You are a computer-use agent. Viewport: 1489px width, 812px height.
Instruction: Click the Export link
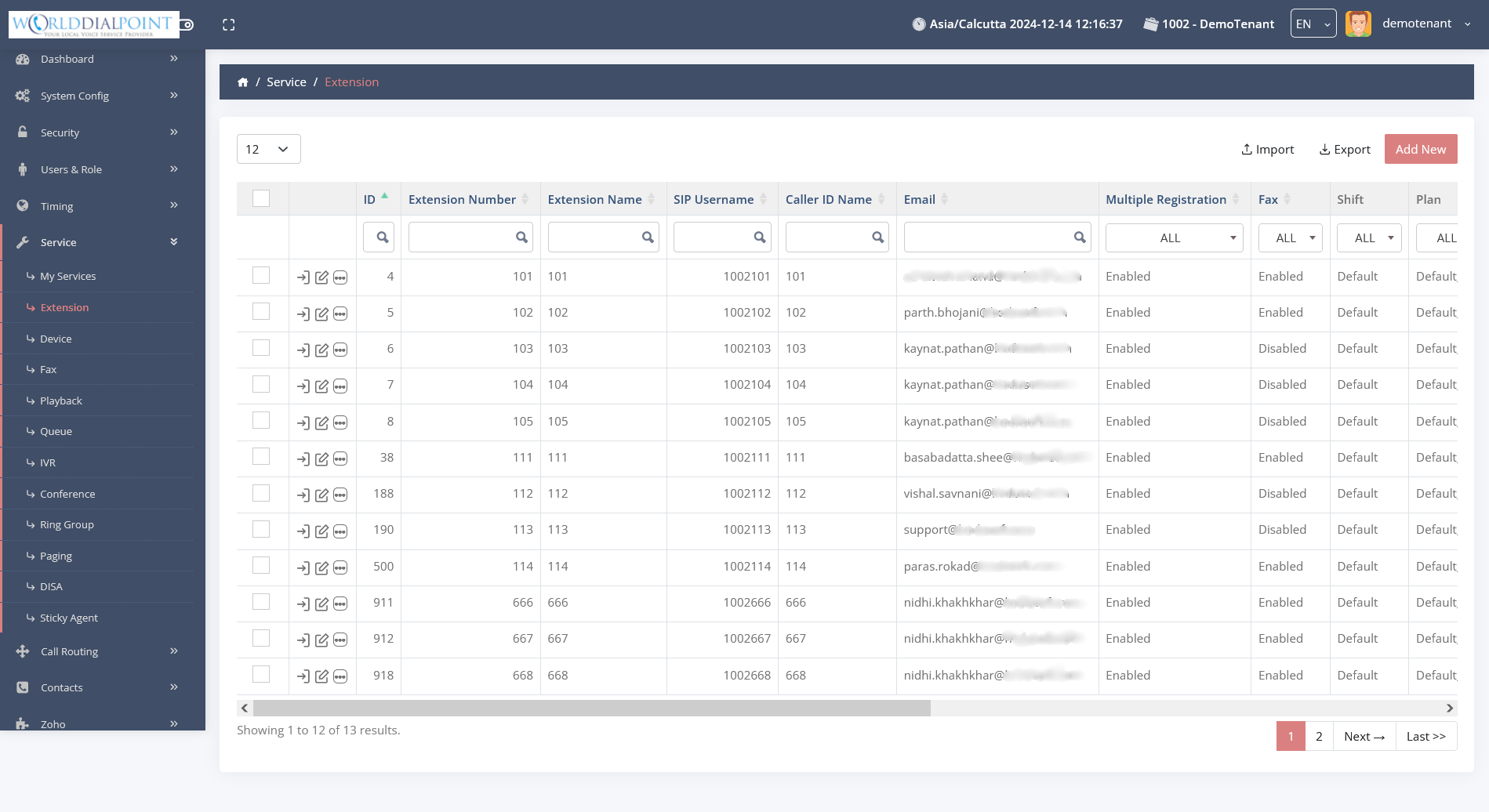[x=1345, y=149]
